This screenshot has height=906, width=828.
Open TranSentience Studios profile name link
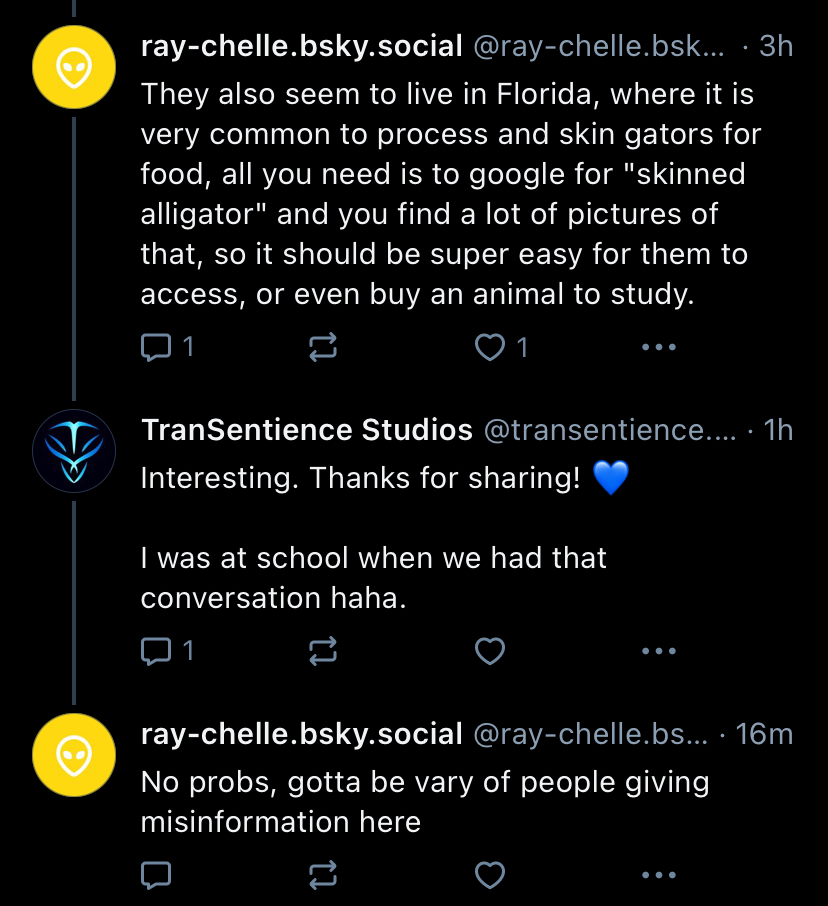tap(307, 430)
